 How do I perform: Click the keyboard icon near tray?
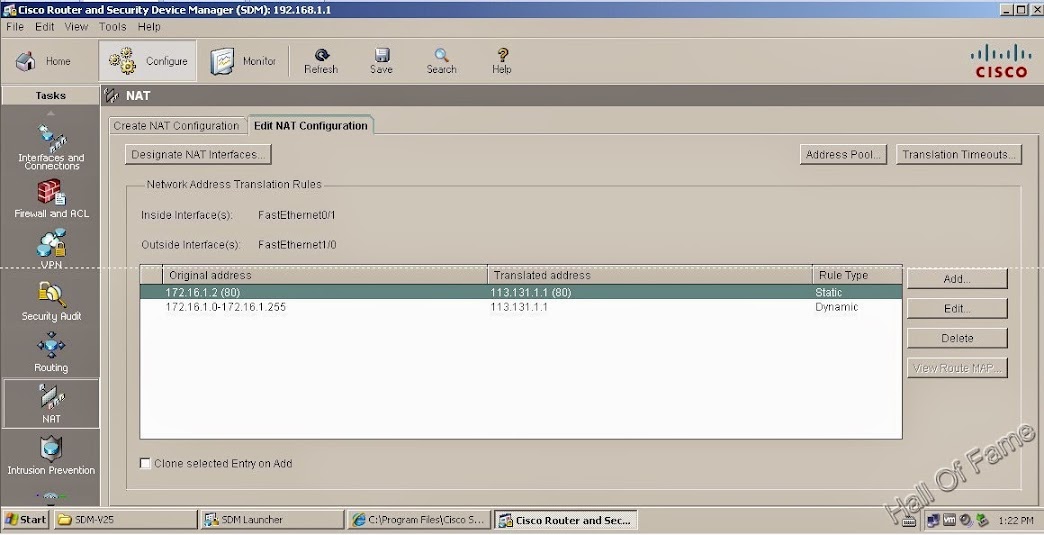pos(909,522)
